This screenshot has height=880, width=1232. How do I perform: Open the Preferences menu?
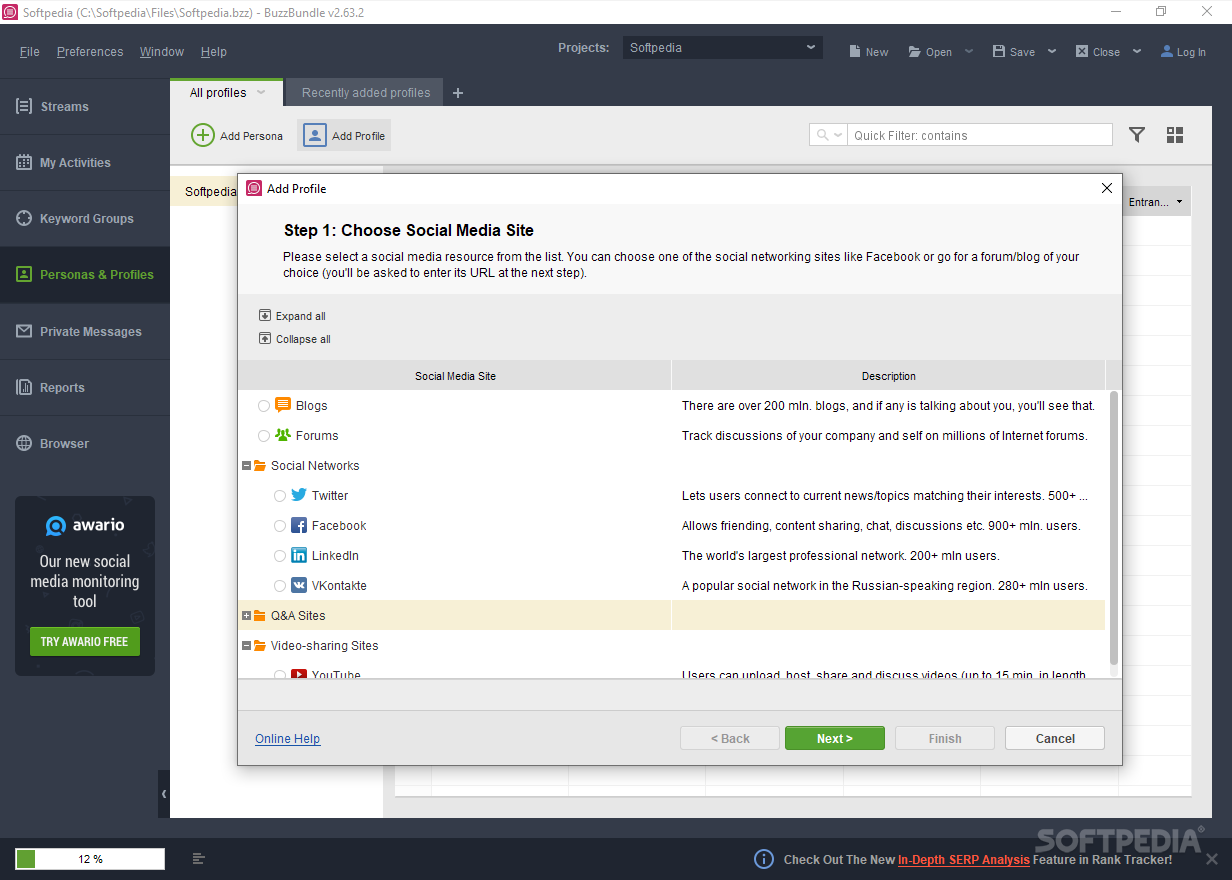pos(89,51)
